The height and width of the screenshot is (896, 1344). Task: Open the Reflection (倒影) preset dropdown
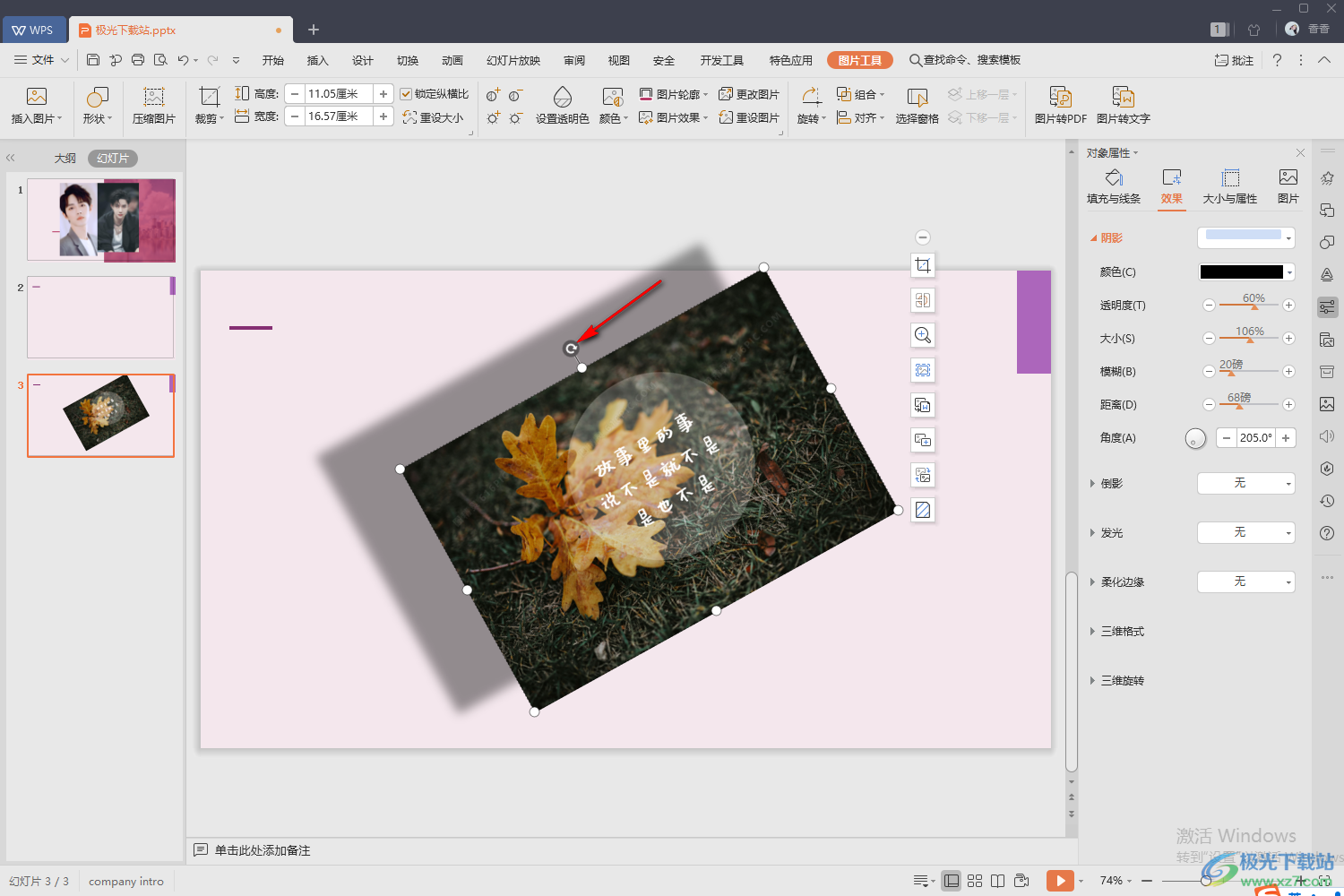(1246, 483)
